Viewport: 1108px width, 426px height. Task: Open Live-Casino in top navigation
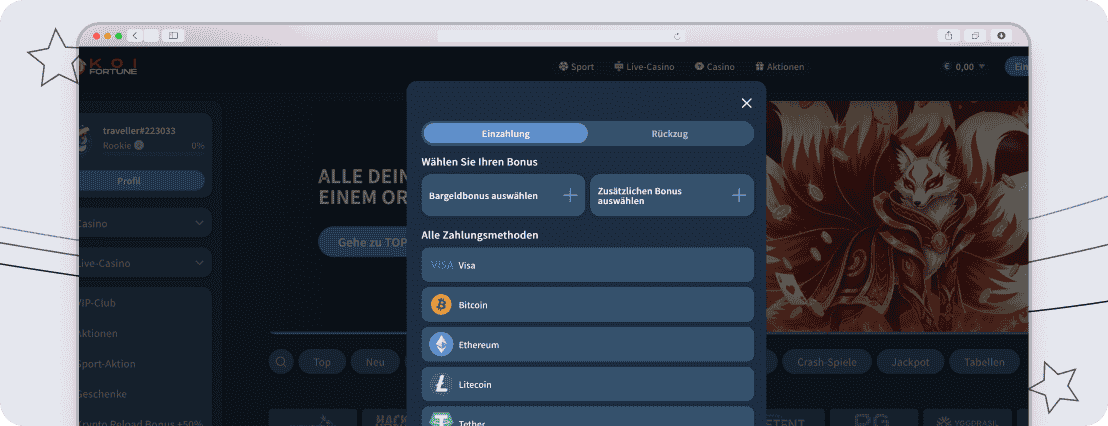644,67
